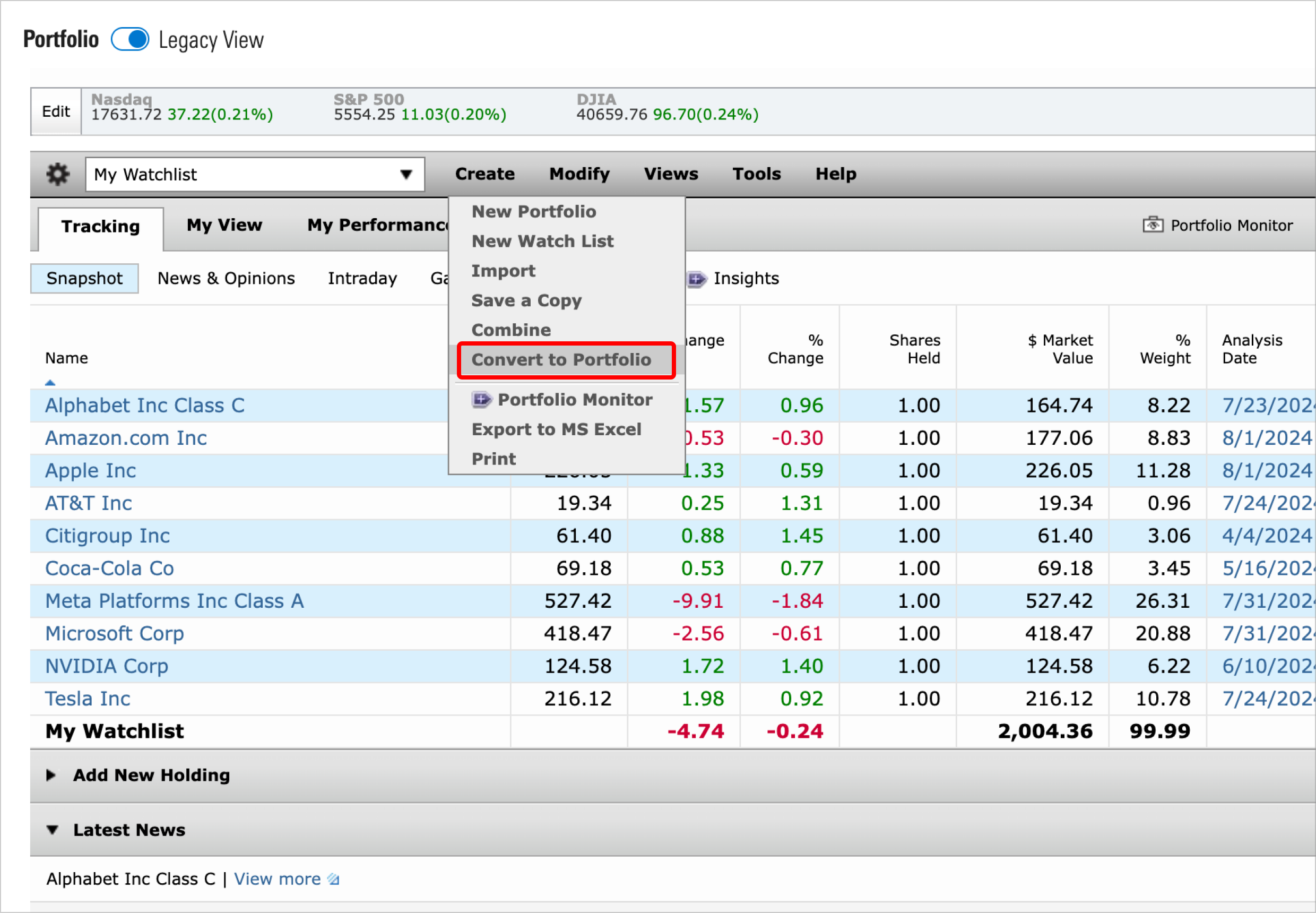Viewport: 1316px width, 913px height.
Task: Open the Citigroup Inc link
Action: (108, 536)
